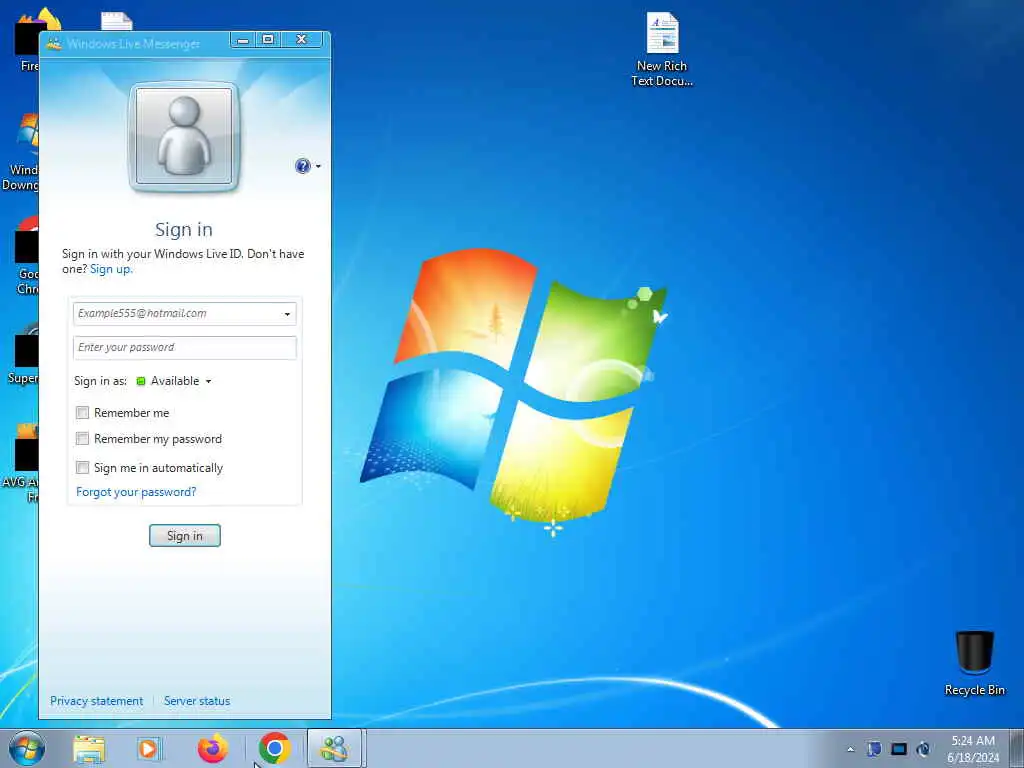Expand the email address dropdown arrow

tap(287, 314)
